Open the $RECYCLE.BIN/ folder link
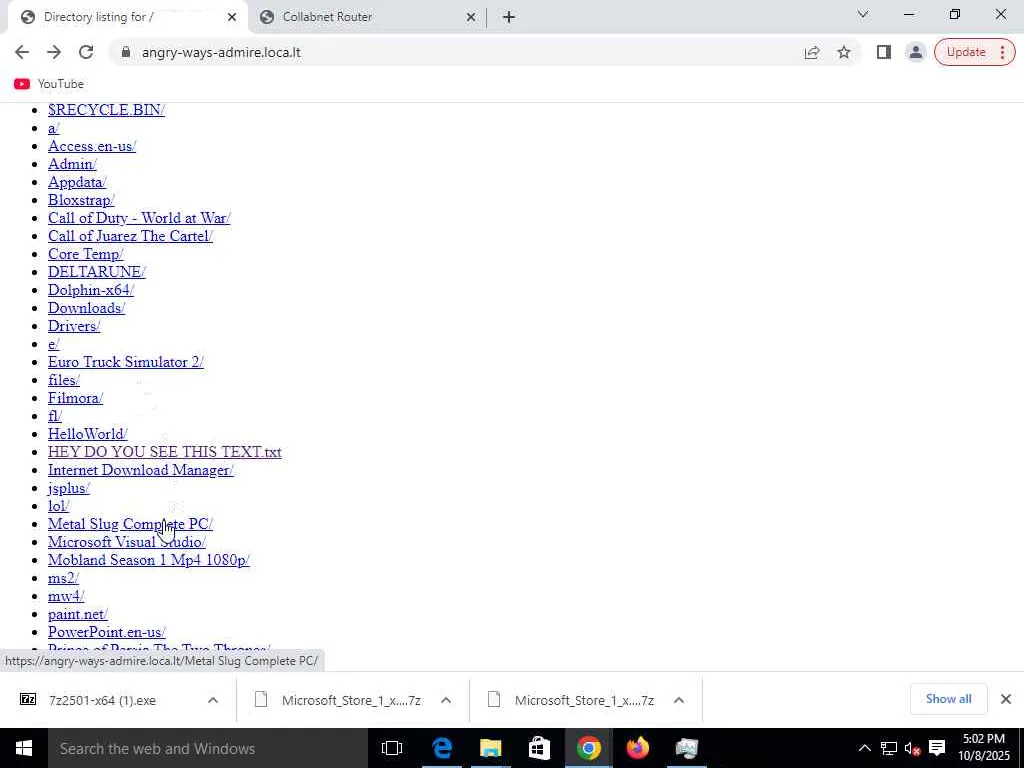Image resolution: width=1024 pixels, height=768 pixels. tap(106, 110)
